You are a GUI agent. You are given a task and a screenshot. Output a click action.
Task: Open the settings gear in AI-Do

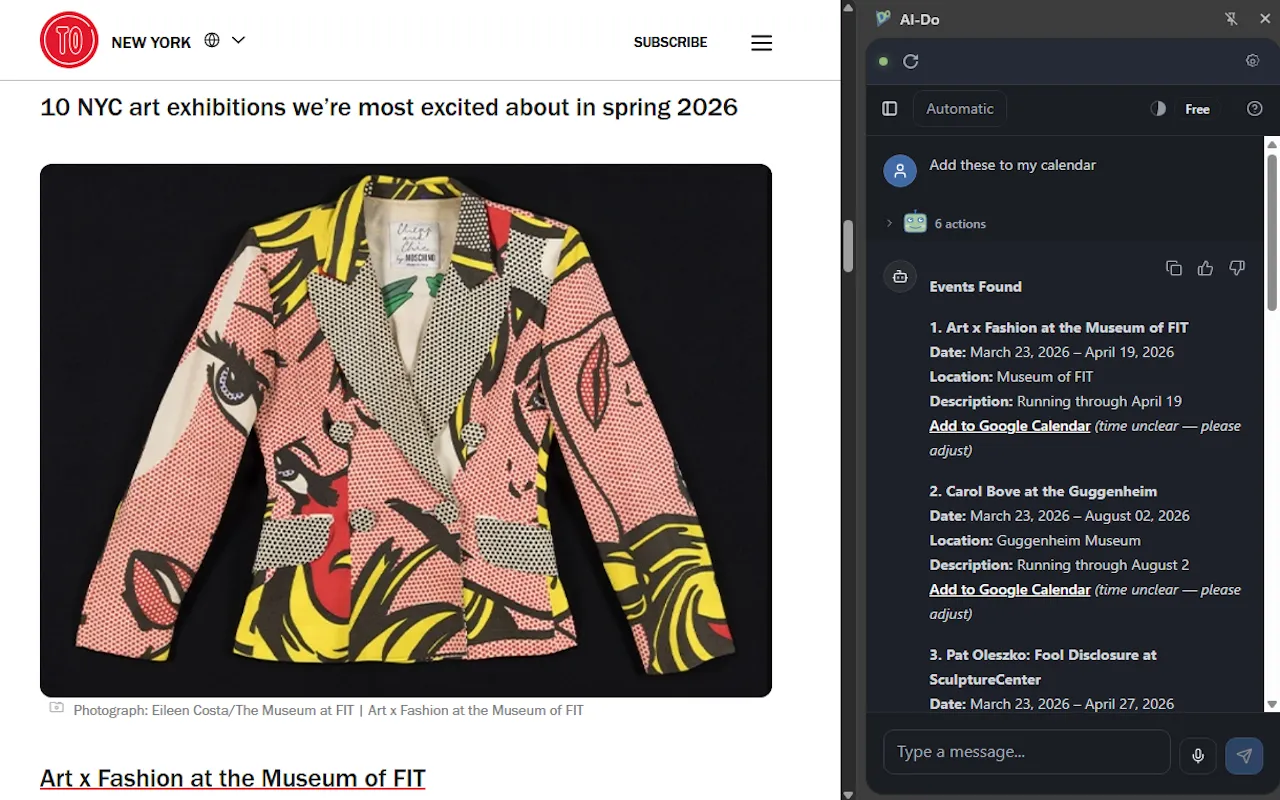[1252, 61]
